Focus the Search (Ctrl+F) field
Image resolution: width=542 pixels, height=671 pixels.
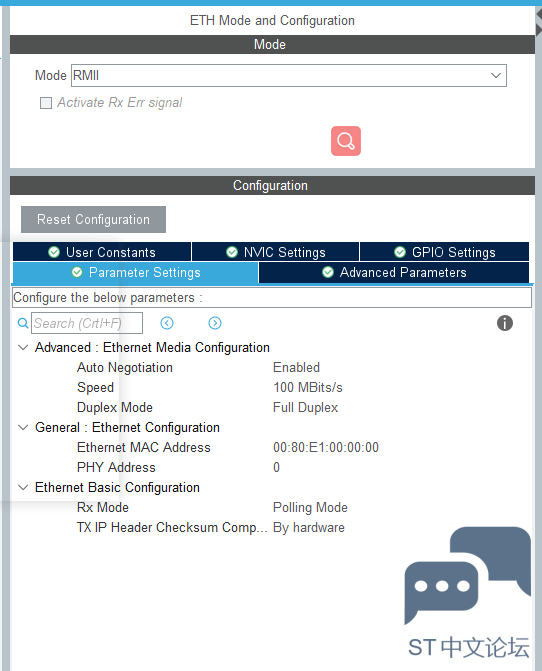point(87,323)
